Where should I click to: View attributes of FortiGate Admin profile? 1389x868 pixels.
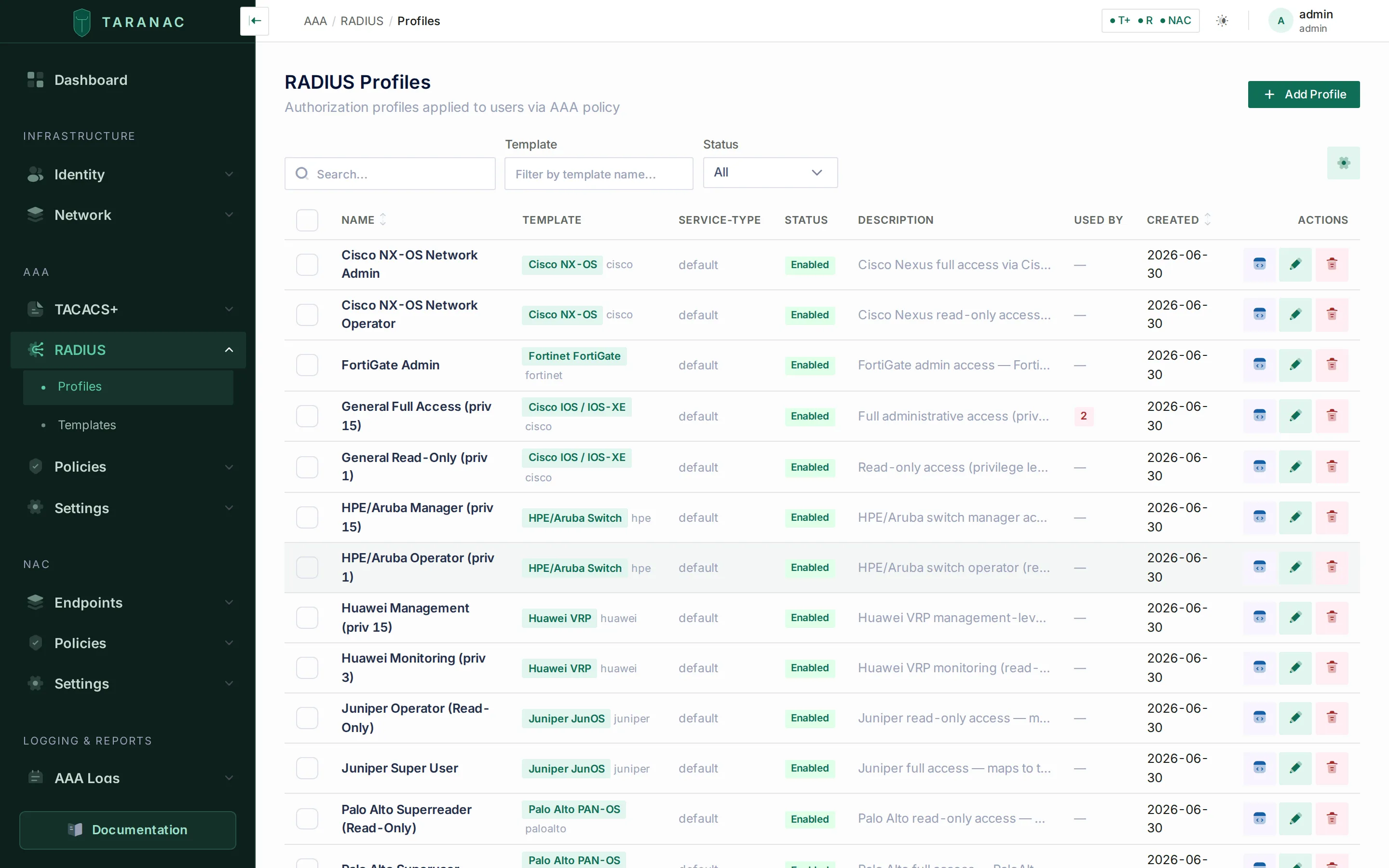click(x=1259, y=365)
